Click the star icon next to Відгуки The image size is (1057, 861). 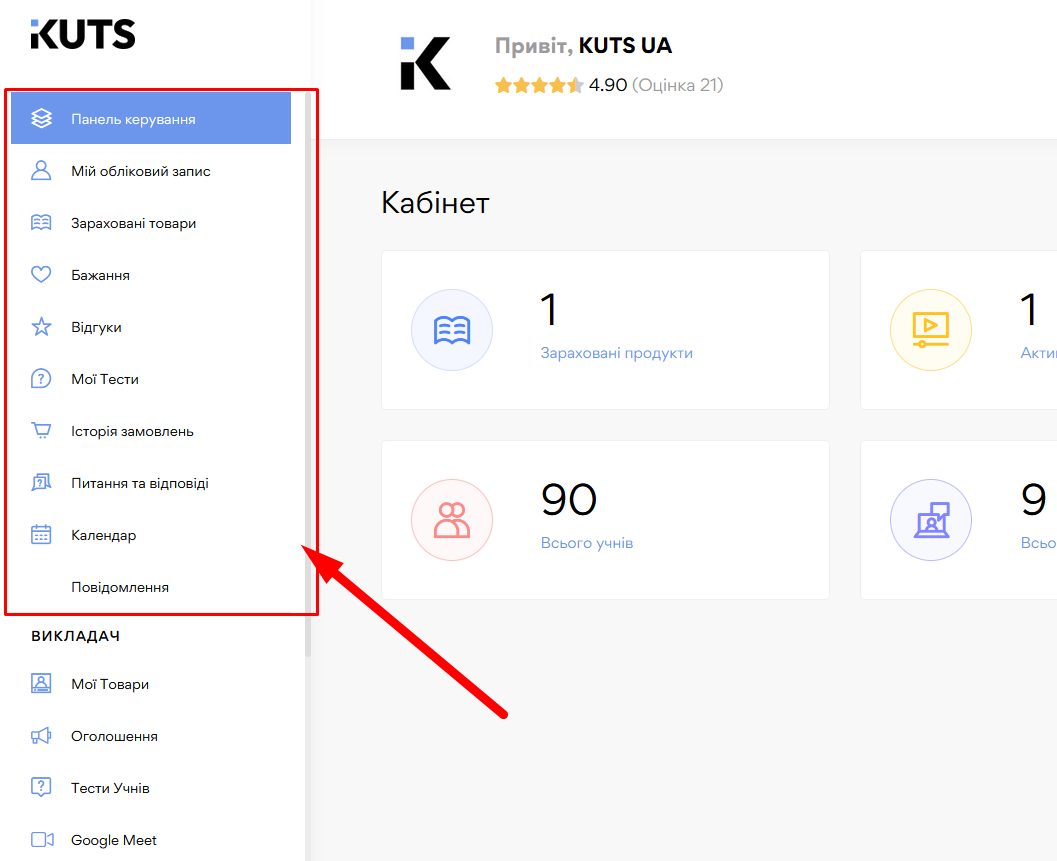tap(41, 327)
